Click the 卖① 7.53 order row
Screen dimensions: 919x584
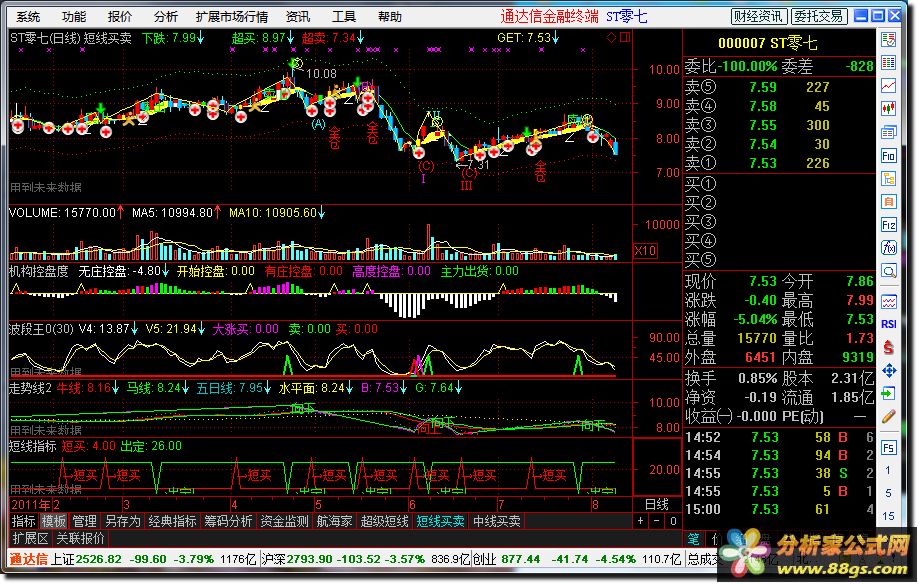(x=778, y=163)
